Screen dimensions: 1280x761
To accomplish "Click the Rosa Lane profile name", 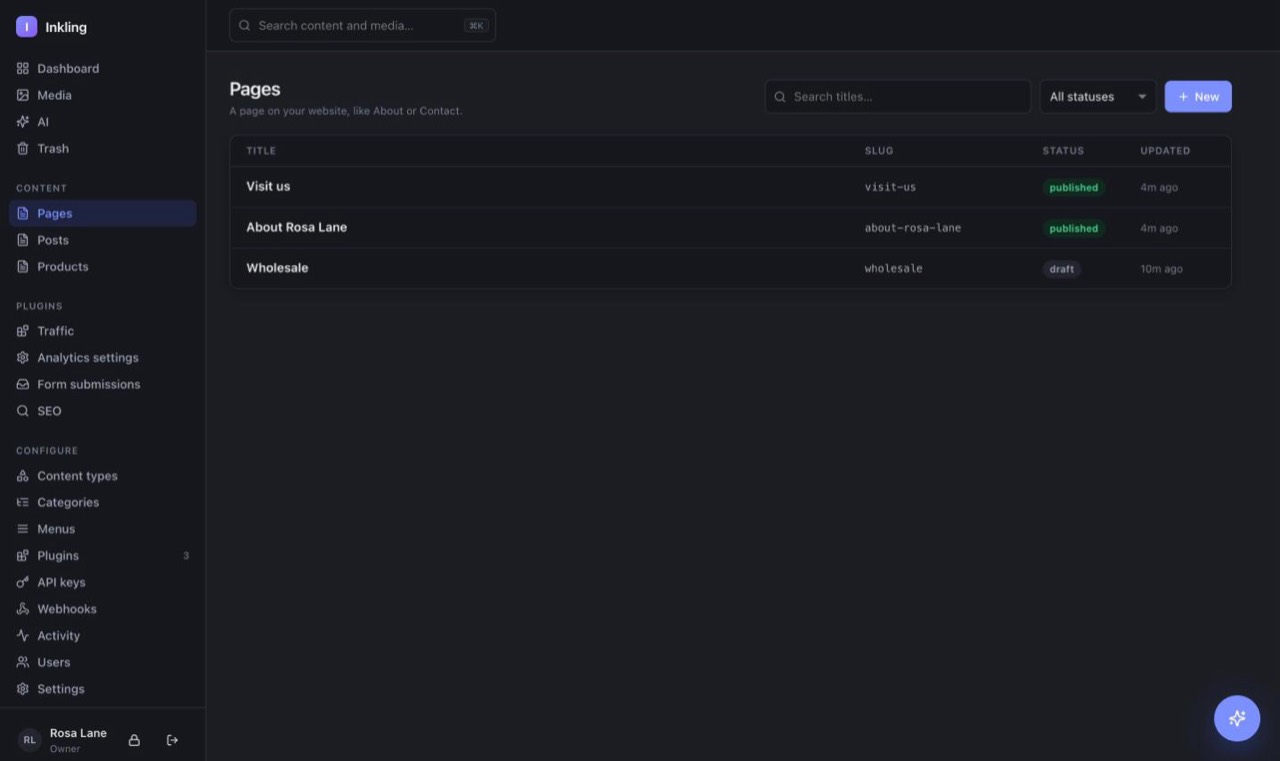I will pos(78,733).
